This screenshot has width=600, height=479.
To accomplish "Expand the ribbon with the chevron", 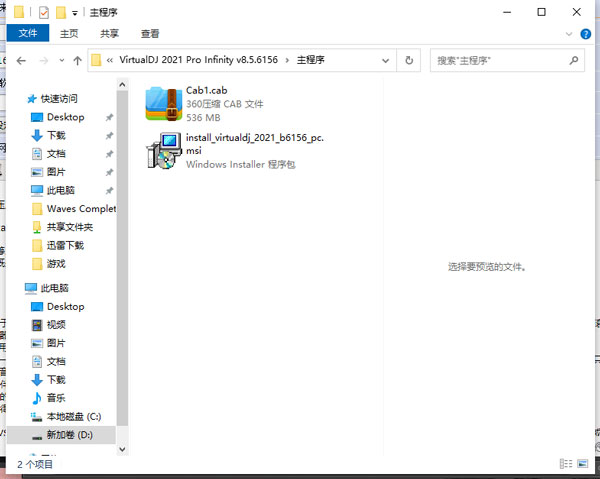I will click(569, 34).
